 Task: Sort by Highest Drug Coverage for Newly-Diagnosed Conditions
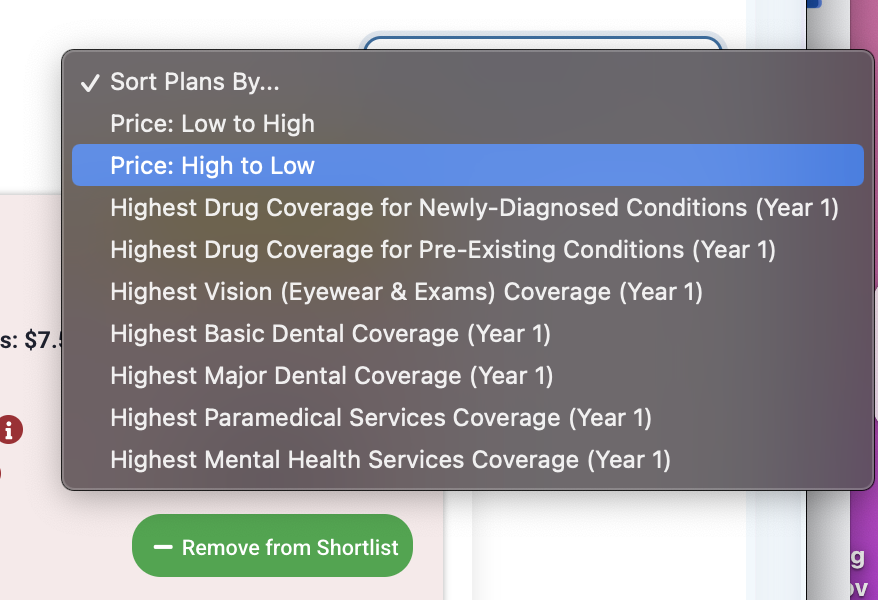pos(474,208)
